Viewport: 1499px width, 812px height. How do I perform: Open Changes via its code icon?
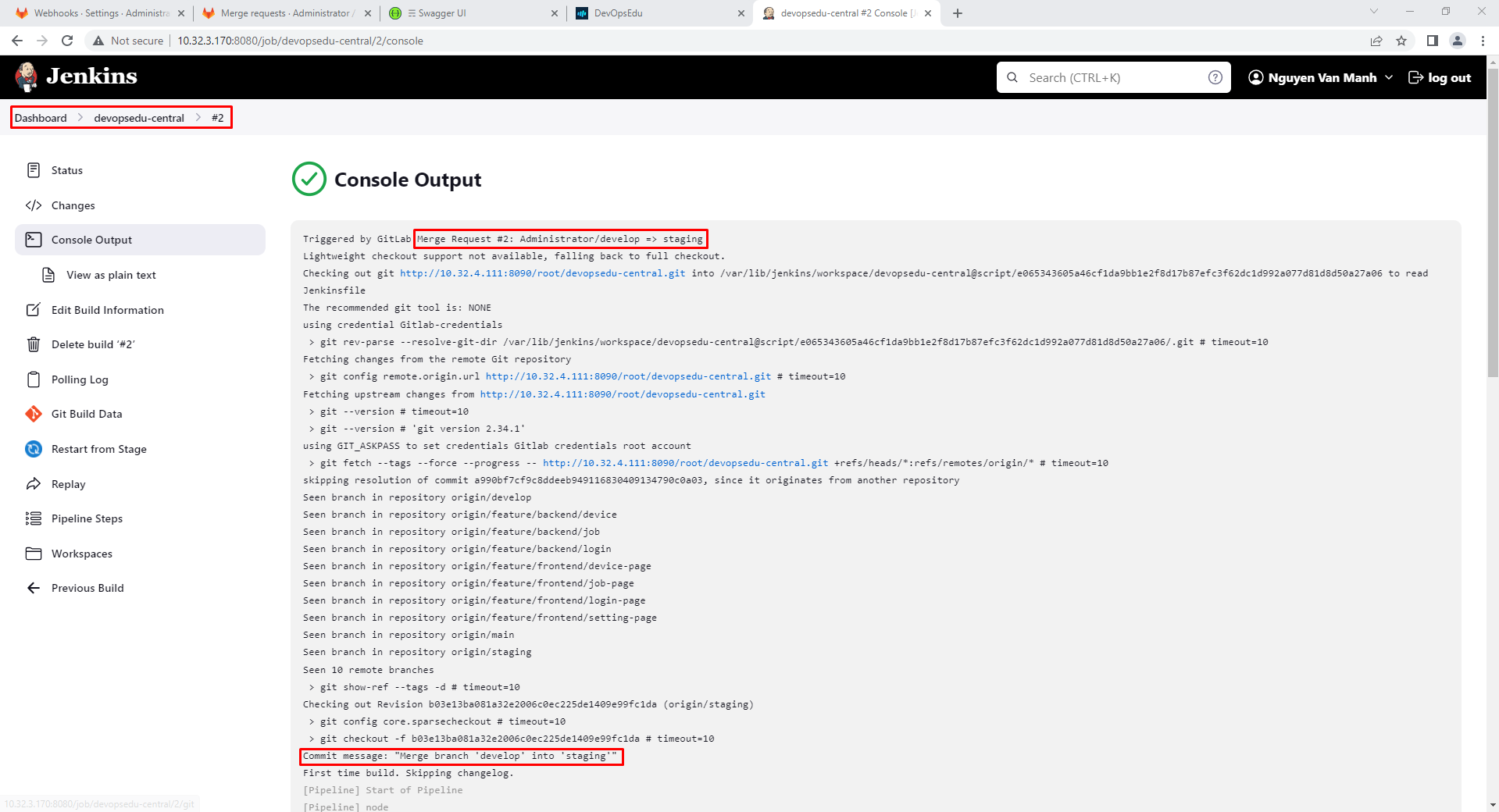34,205
